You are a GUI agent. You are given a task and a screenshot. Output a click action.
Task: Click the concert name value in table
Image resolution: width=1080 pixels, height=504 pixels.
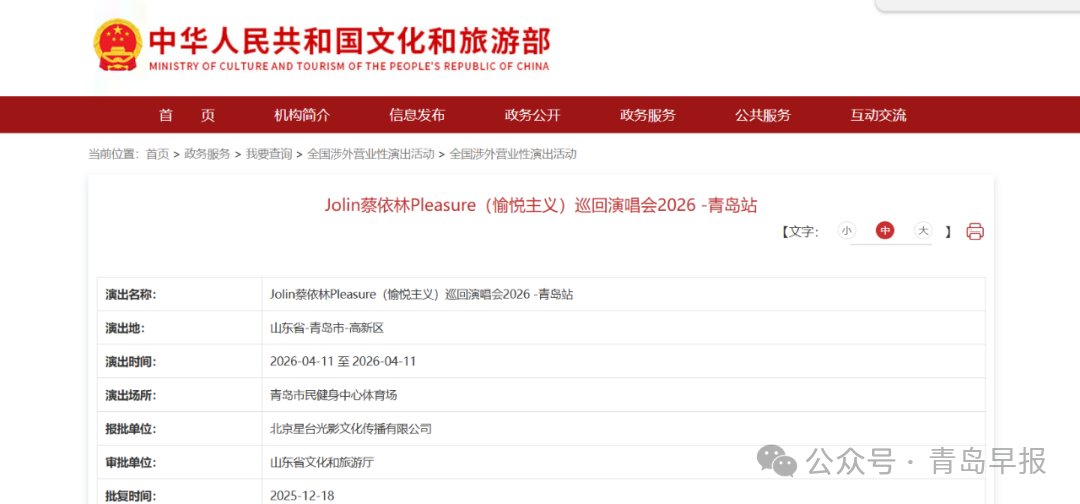click(422, 295)
